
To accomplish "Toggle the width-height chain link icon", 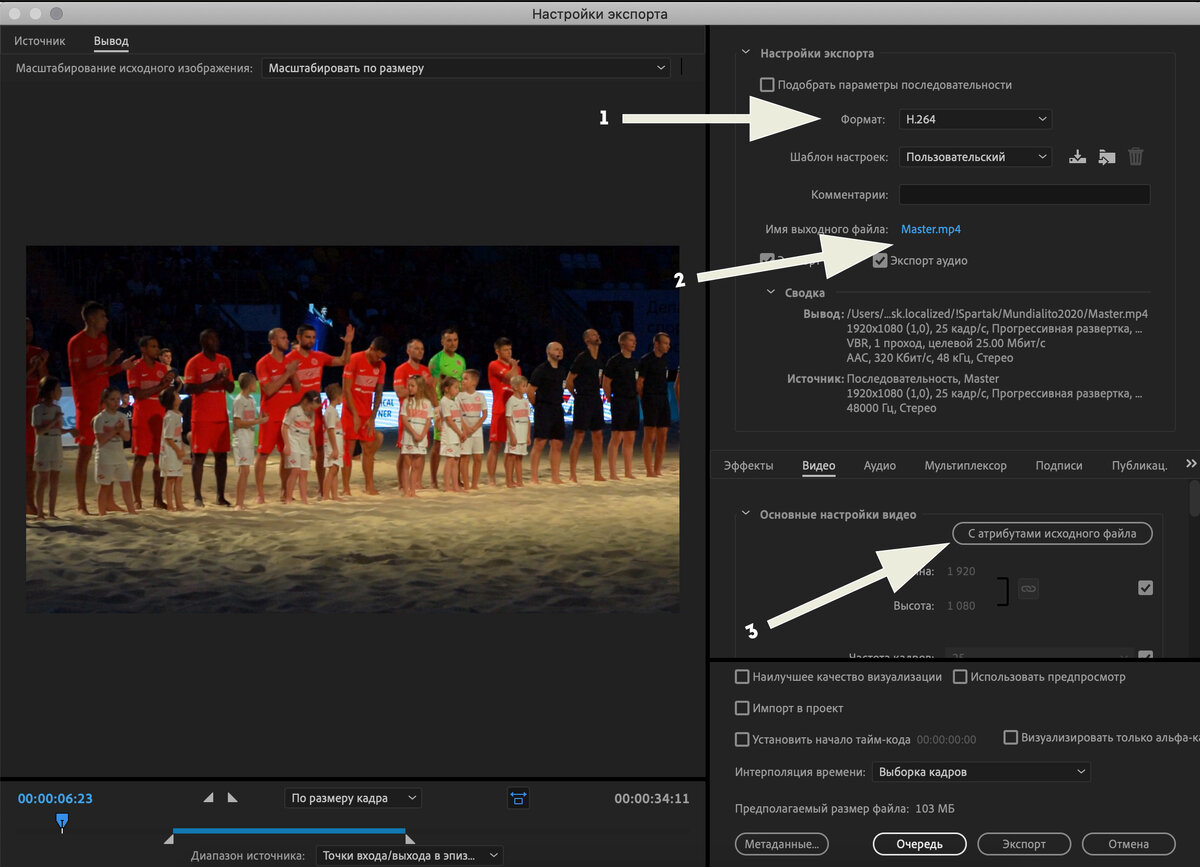I will [x=1028, y=589].
